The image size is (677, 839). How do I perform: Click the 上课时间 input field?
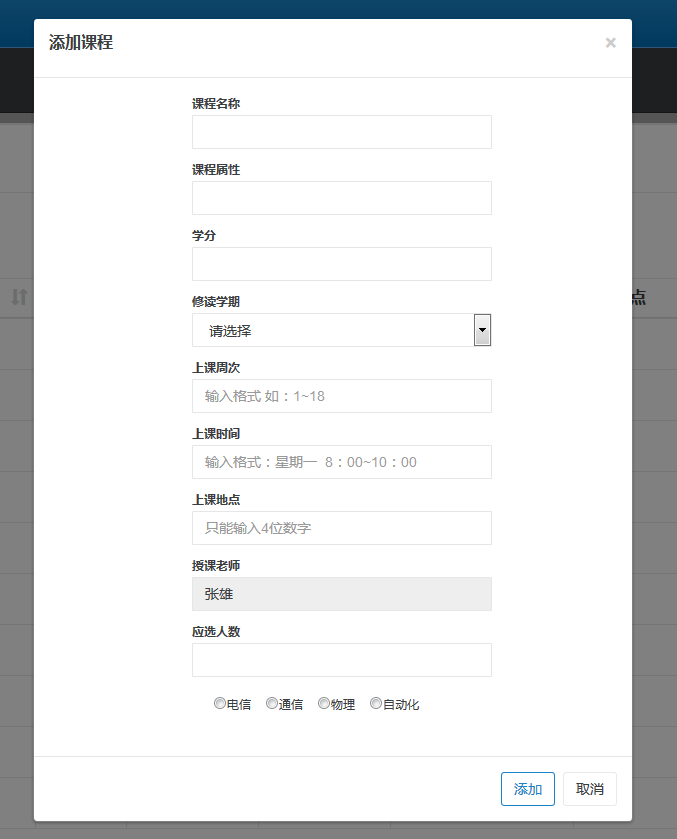[341, 462]
